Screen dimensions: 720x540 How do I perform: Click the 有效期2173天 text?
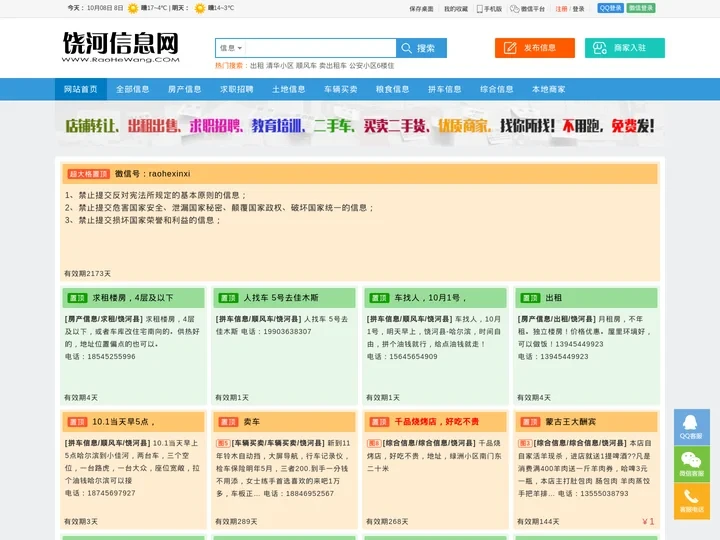click(87, 274)
